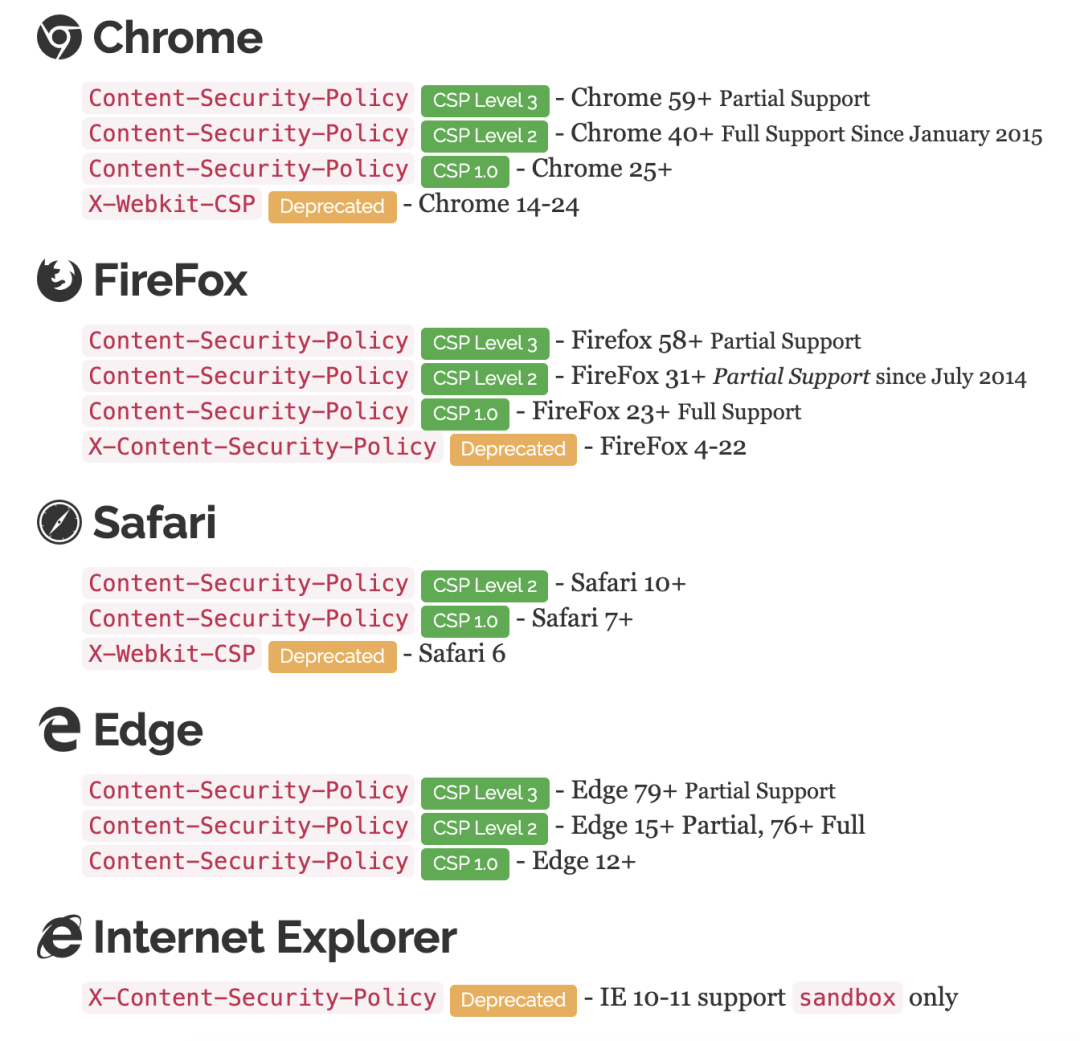Click the Deprecated badge next to Chrome 14-24

click(x=332, y=207)
